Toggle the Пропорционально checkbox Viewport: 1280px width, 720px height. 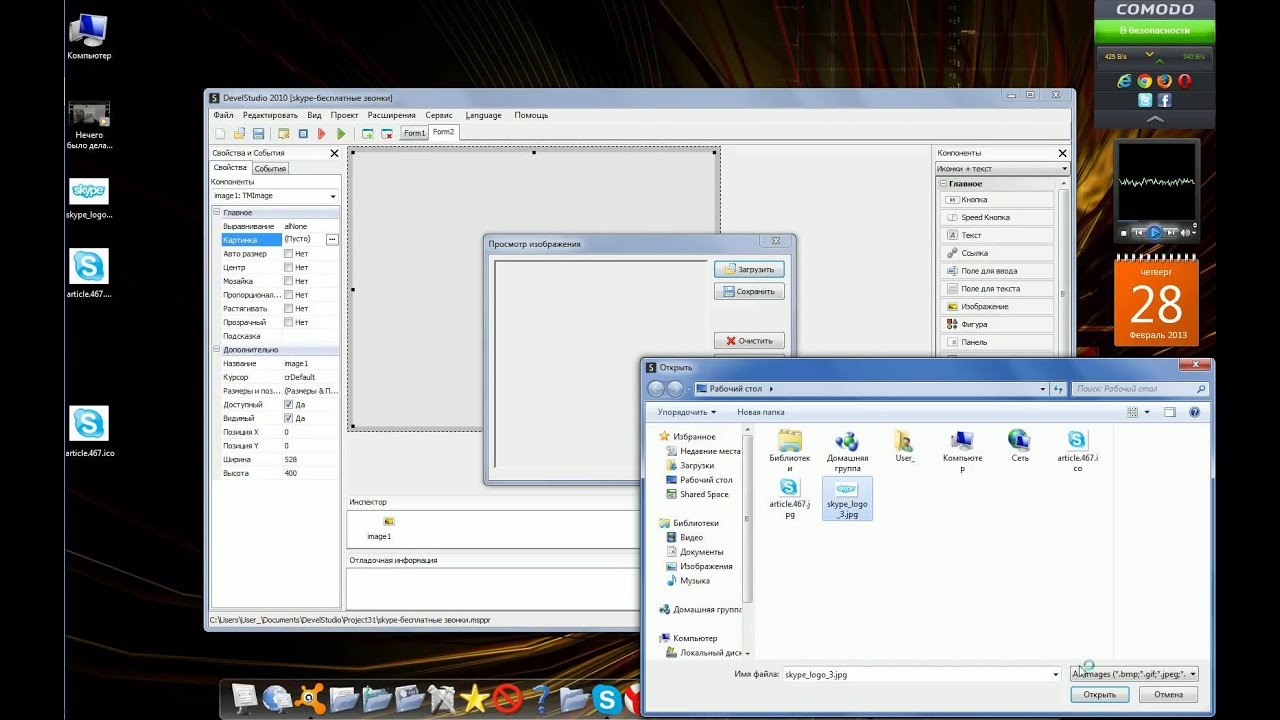point(288,295)
